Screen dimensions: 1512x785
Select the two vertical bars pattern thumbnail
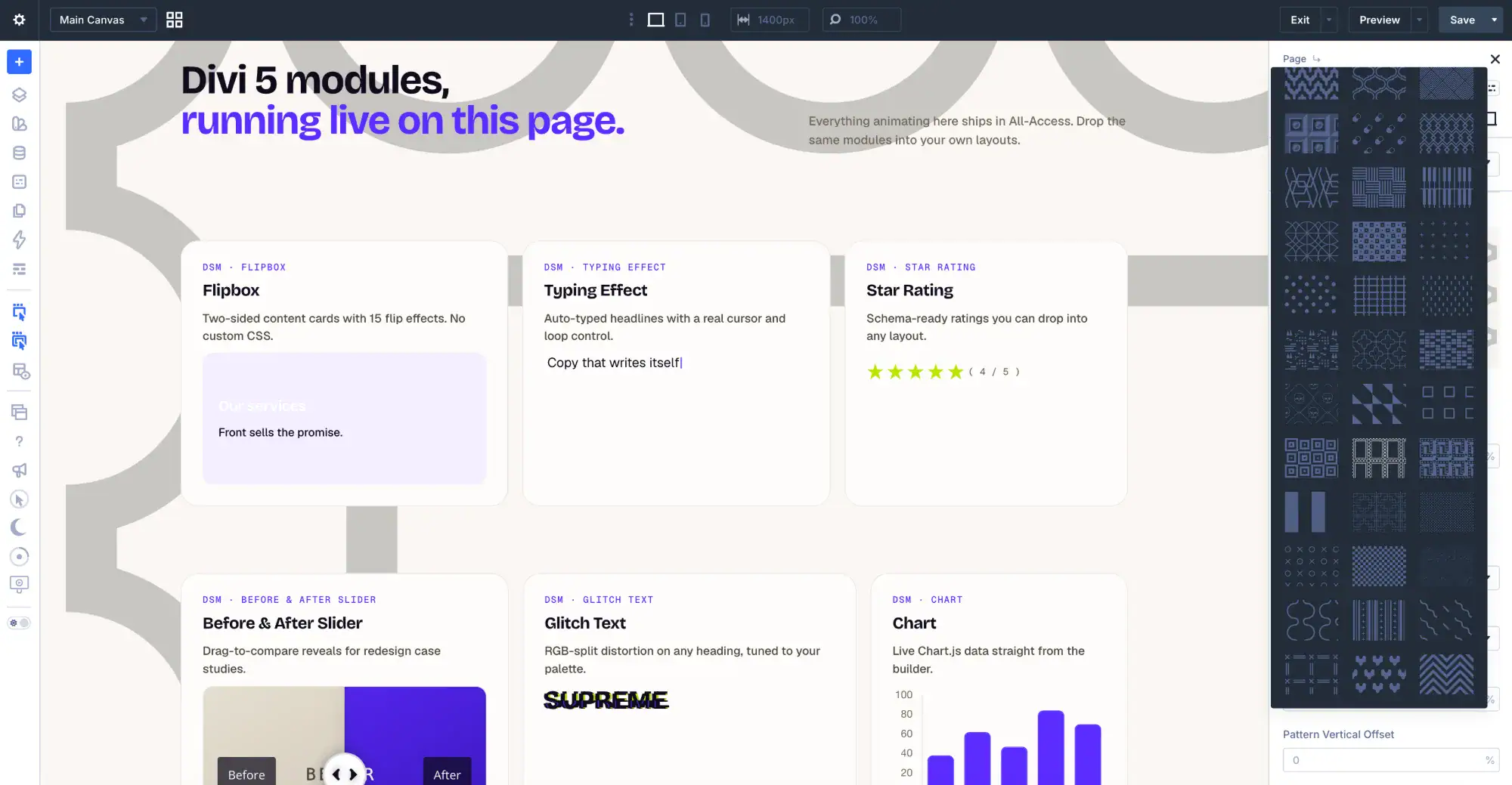[1311, 511]
